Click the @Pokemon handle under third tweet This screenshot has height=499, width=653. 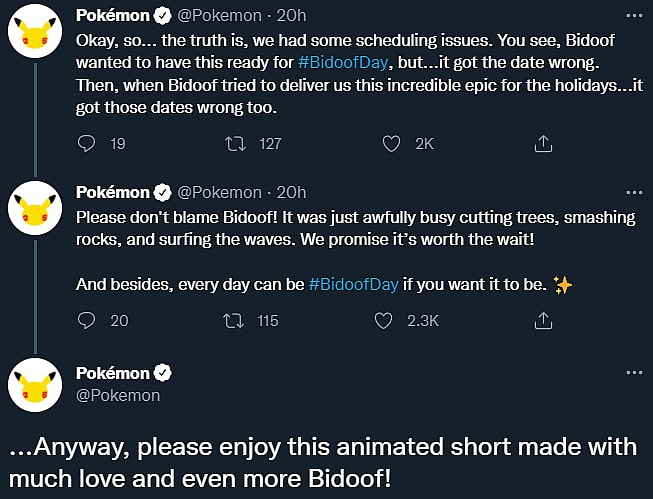point(118,396)
